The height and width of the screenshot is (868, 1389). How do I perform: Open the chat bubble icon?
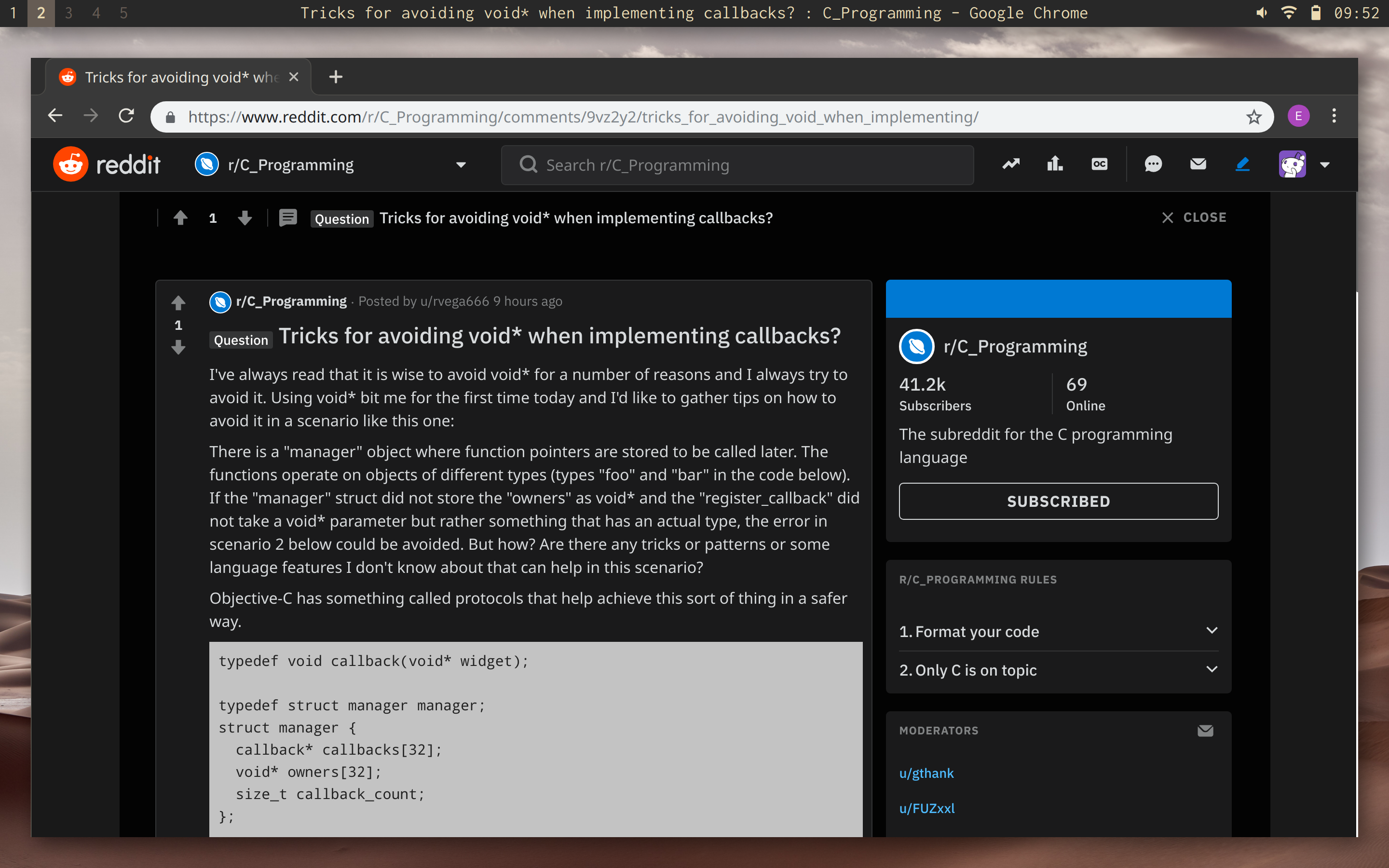1153,165
